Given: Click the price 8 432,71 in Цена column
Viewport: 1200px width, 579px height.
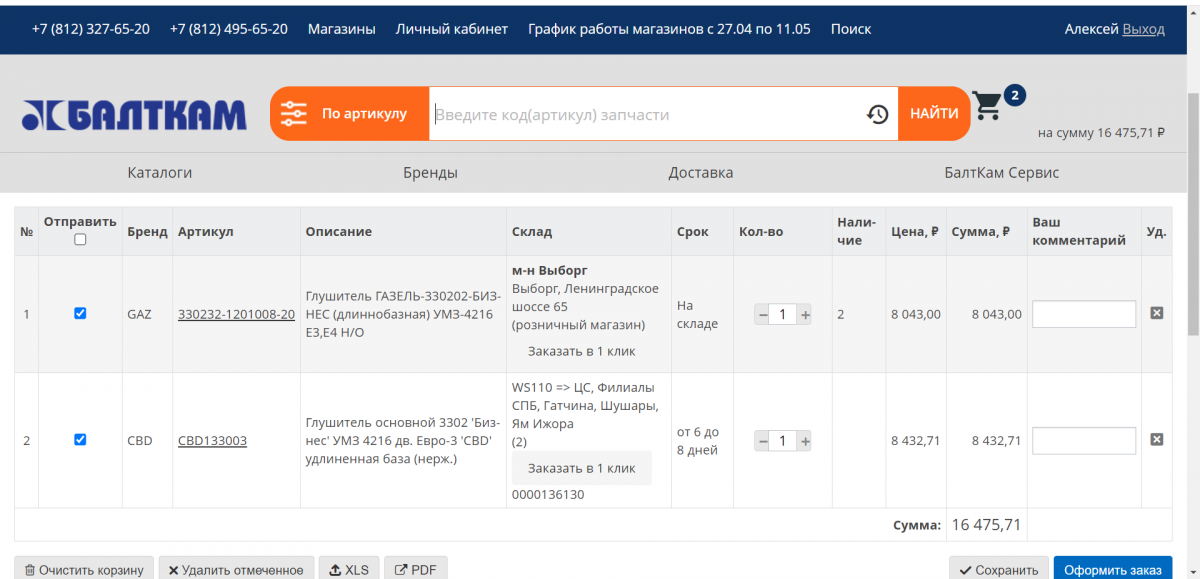Looking at the screenshot, I should [916, 440].
